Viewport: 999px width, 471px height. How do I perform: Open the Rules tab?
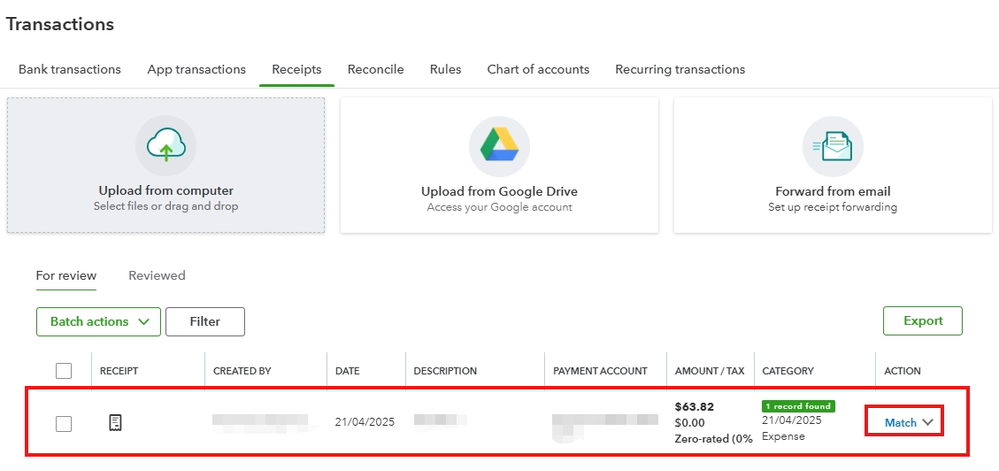tap(445, 69)
